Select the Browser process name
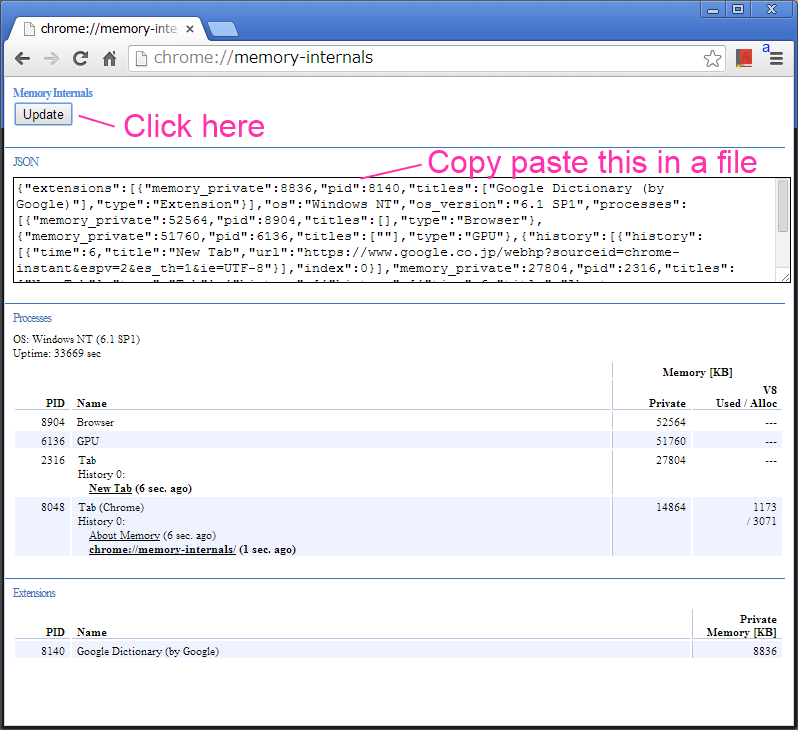Screen dimensions: 800x730 pyautogui.click(x=95, y=422)
